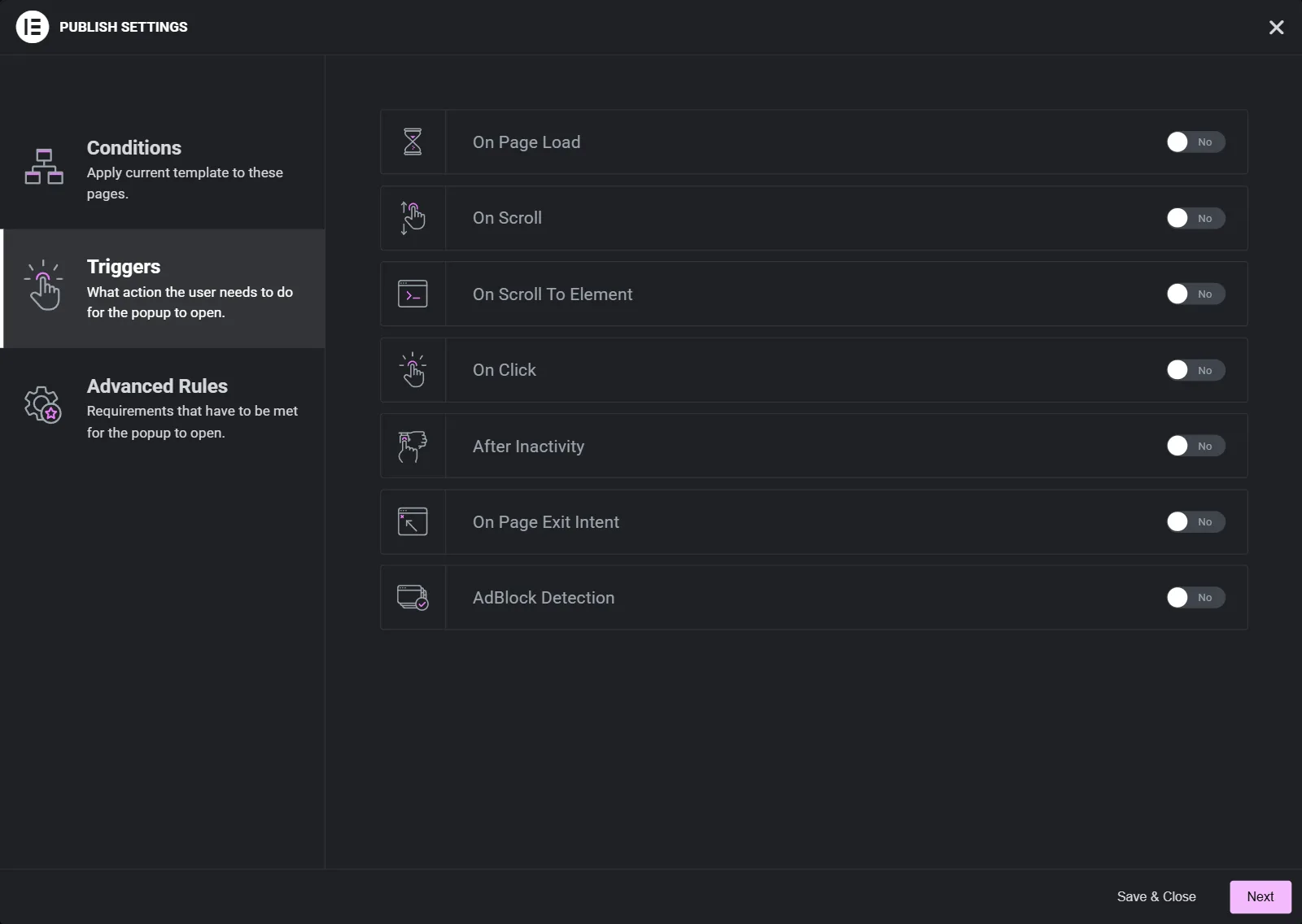
Task: Click the On Page Exit Intent label
Action: click(546, 522)
